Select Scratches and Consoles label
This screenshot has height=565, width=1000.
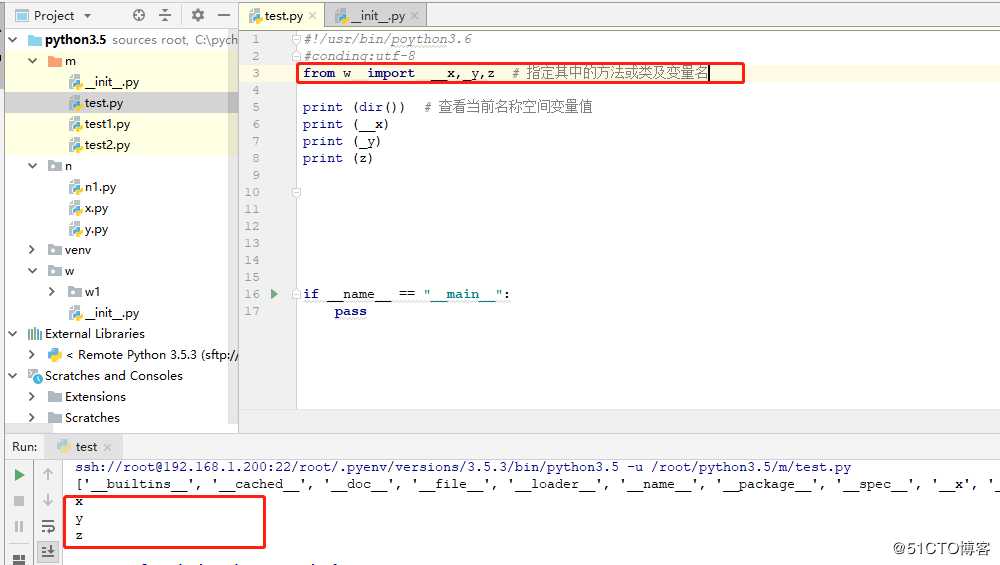click(114, 376)
